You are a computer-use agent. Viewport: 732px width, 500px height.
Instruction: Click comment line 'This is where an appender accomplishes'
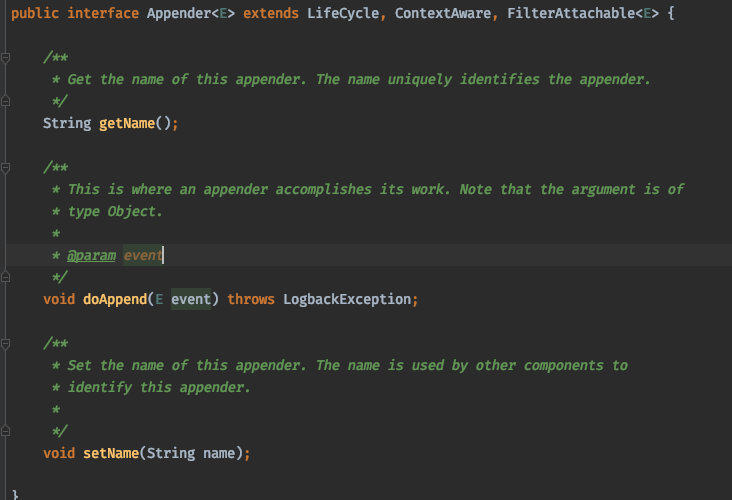(375, 190)
